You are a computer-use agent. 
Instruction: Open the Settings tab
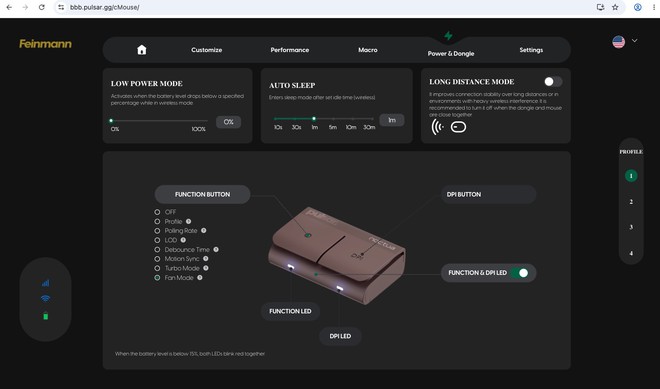(x=531, y=50)
